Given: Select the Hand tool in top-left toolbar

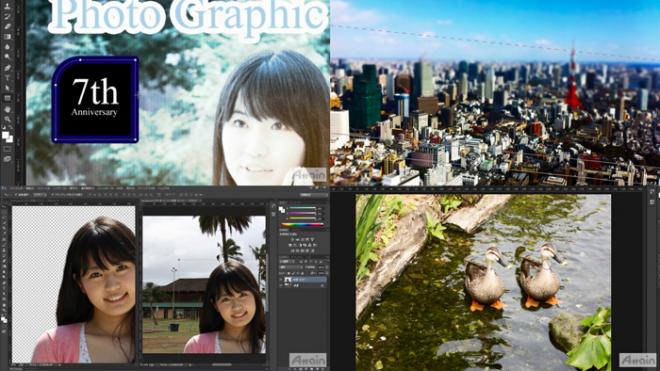Looking at the screenshot, I should 7,109.
